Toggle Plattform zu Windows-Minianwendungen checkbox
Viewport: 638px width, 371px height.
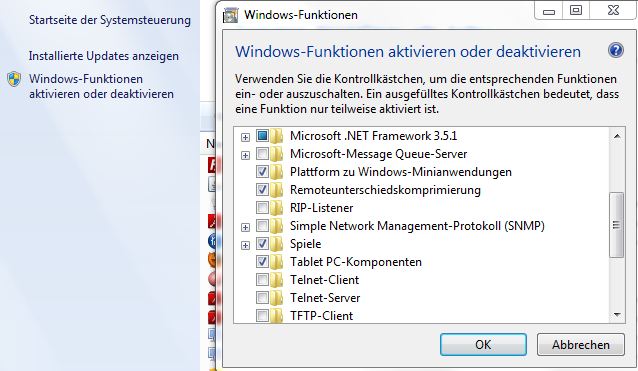262,172
